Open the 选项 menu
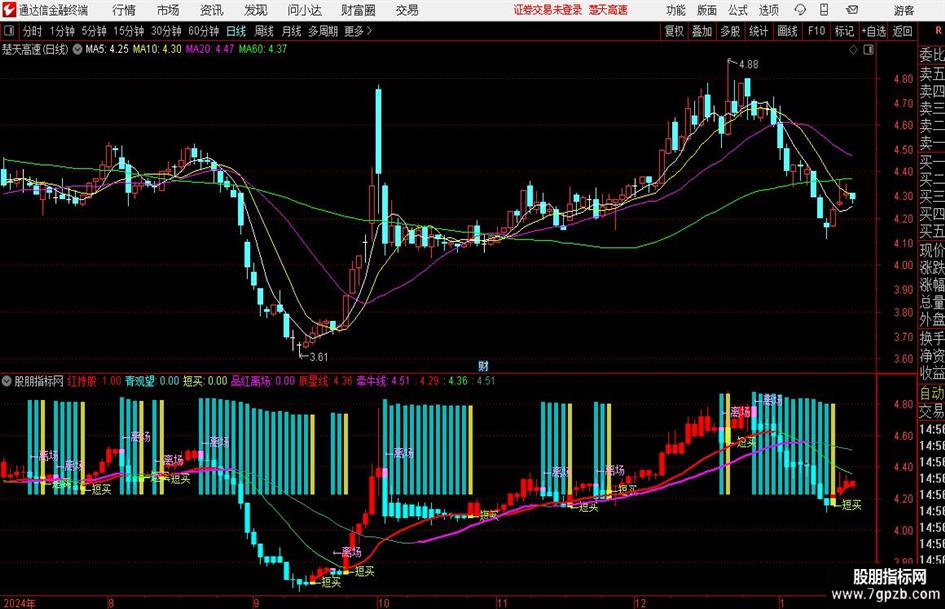This screenshot has width=945, height=609. [x=768, y=10]
